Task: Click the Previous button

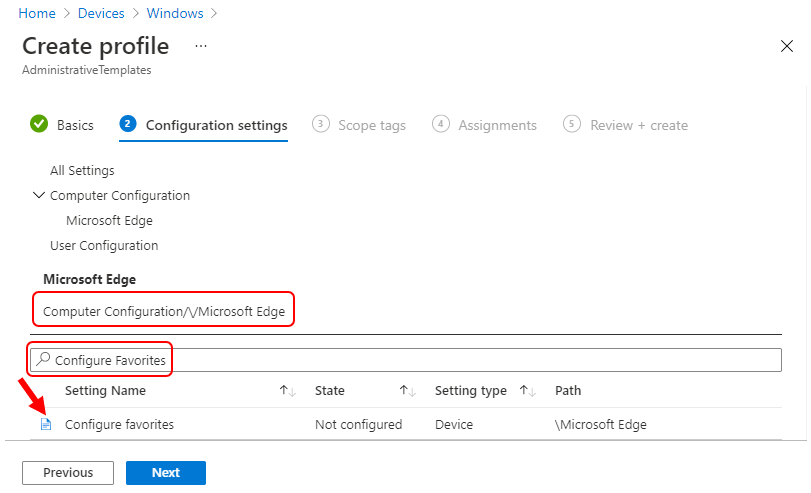Action: tap(68, 473)
